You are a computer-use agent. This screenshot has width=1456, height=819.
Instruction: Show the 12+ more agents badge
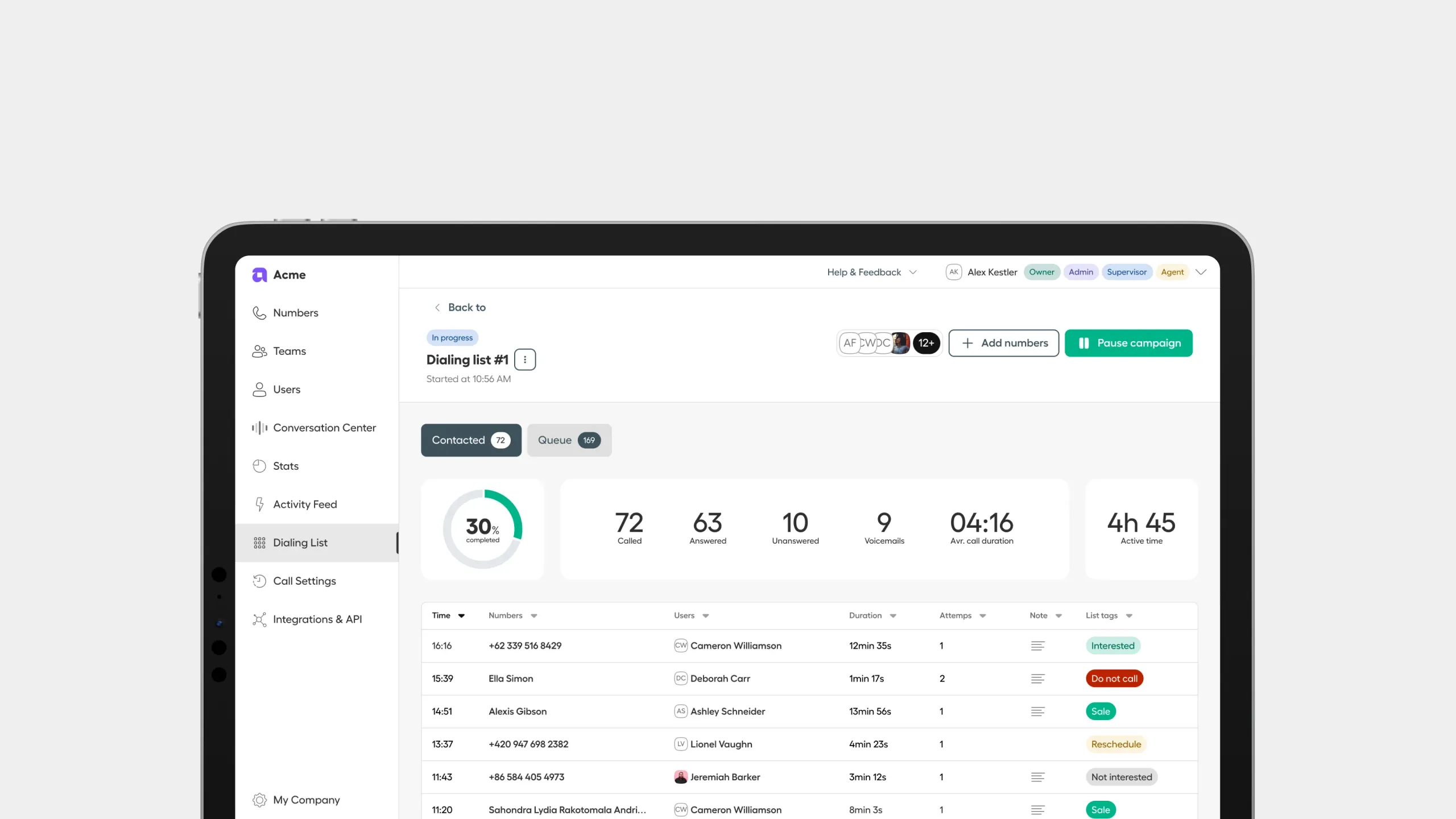[x=926, y=343]
